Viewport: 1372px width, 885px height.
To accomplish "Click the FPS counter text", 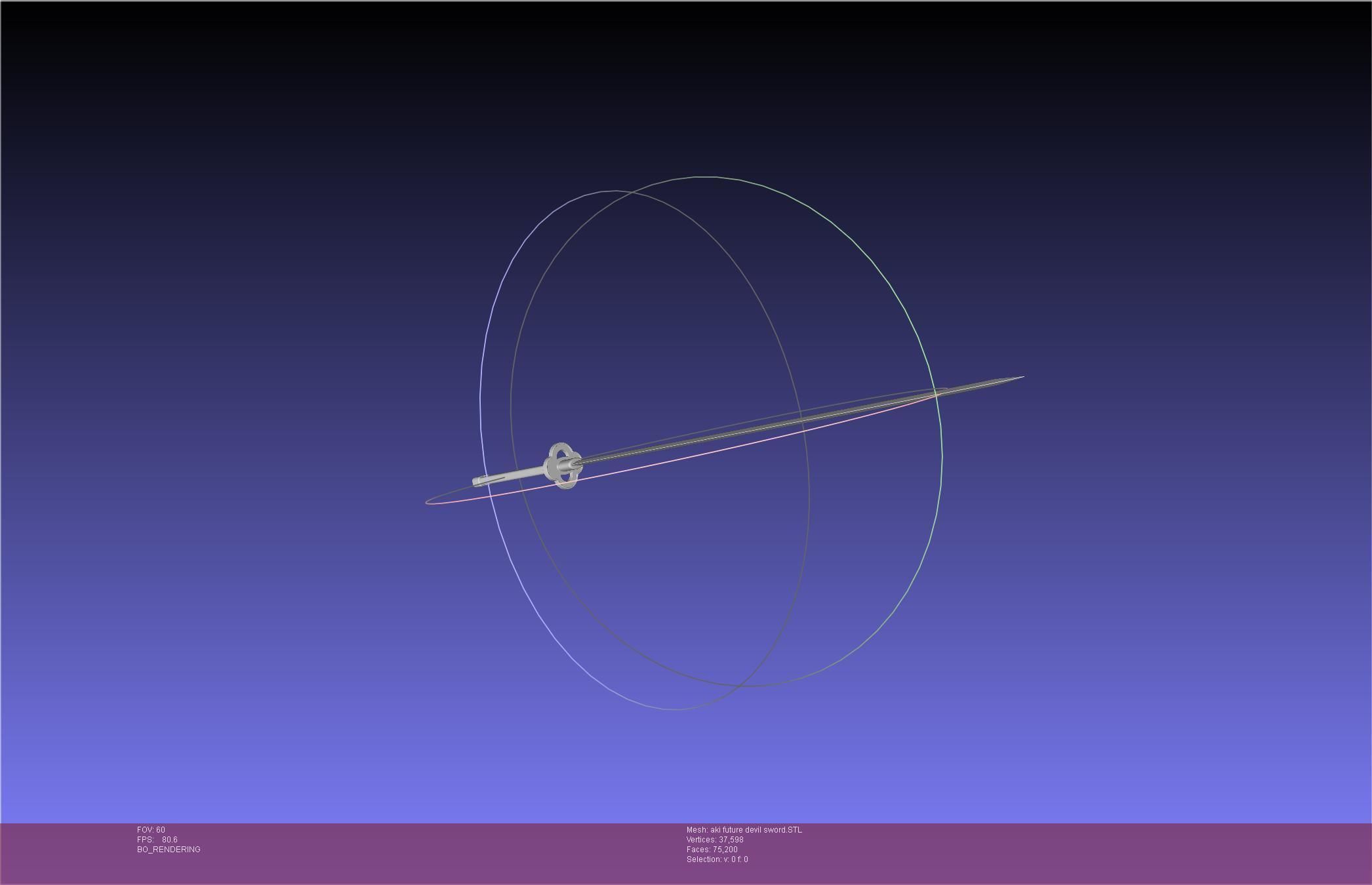I will point(157,840).
